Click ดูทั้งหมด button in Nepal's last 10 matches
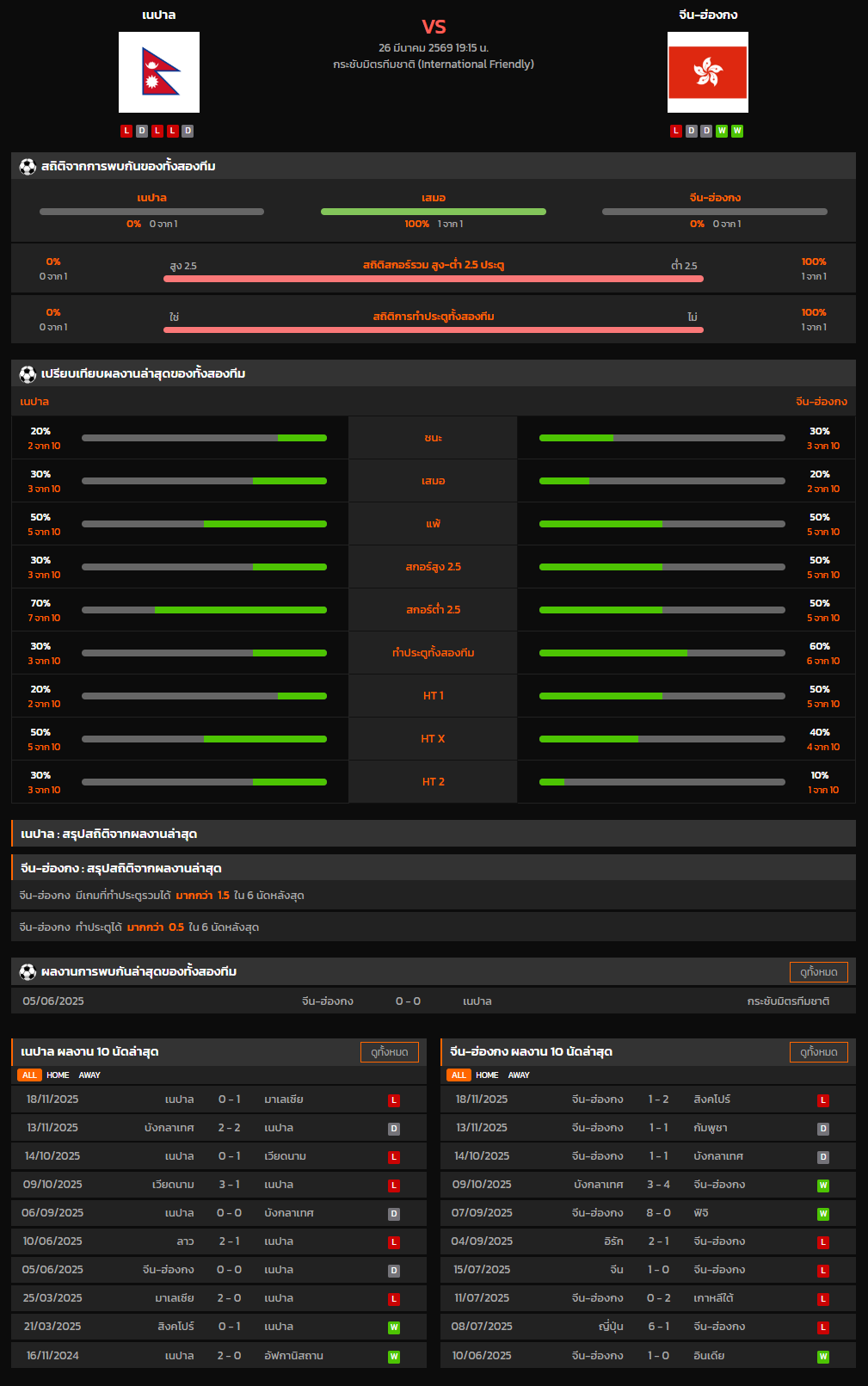The width and height of the screenshot is (868, 1386). (x=389, y=1052)
